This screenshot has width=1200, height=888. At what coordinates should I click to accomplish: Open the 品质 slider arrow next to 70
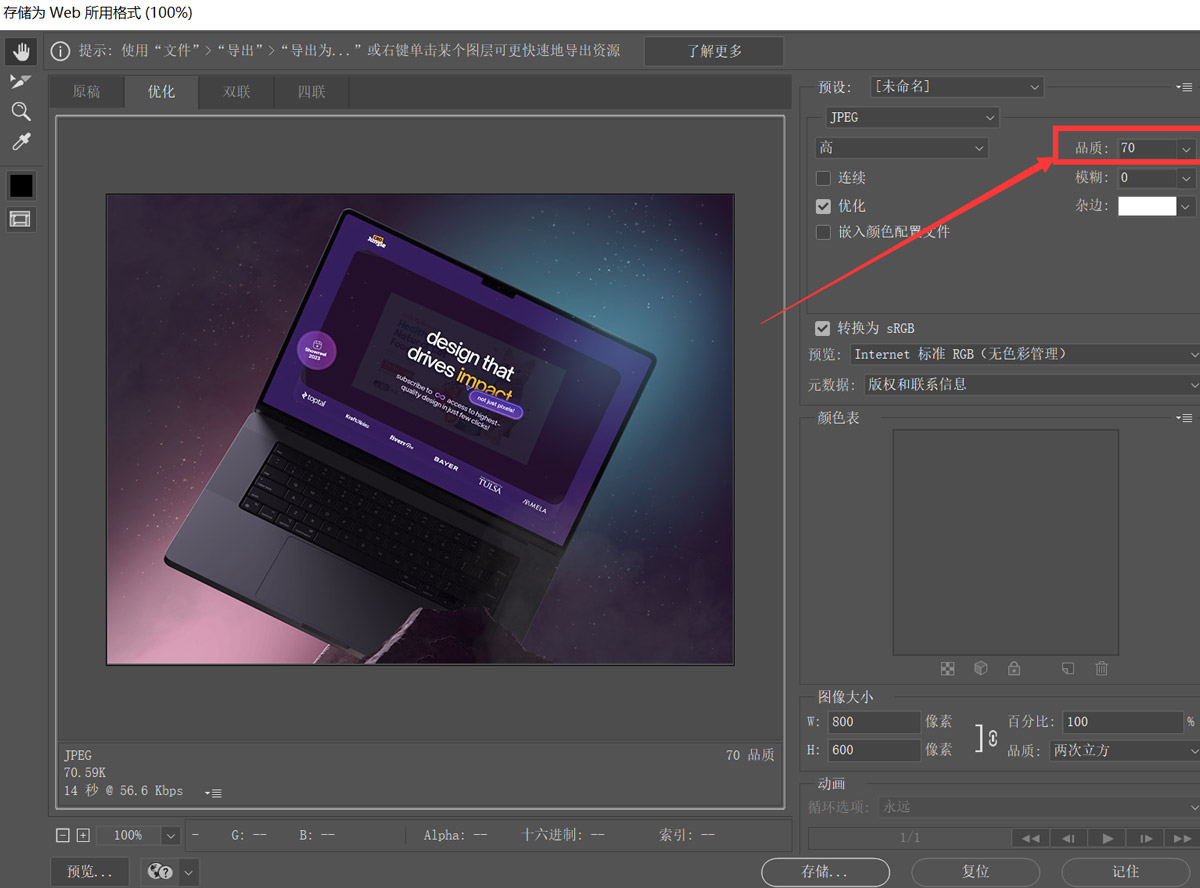click(x=1186, y=148)
